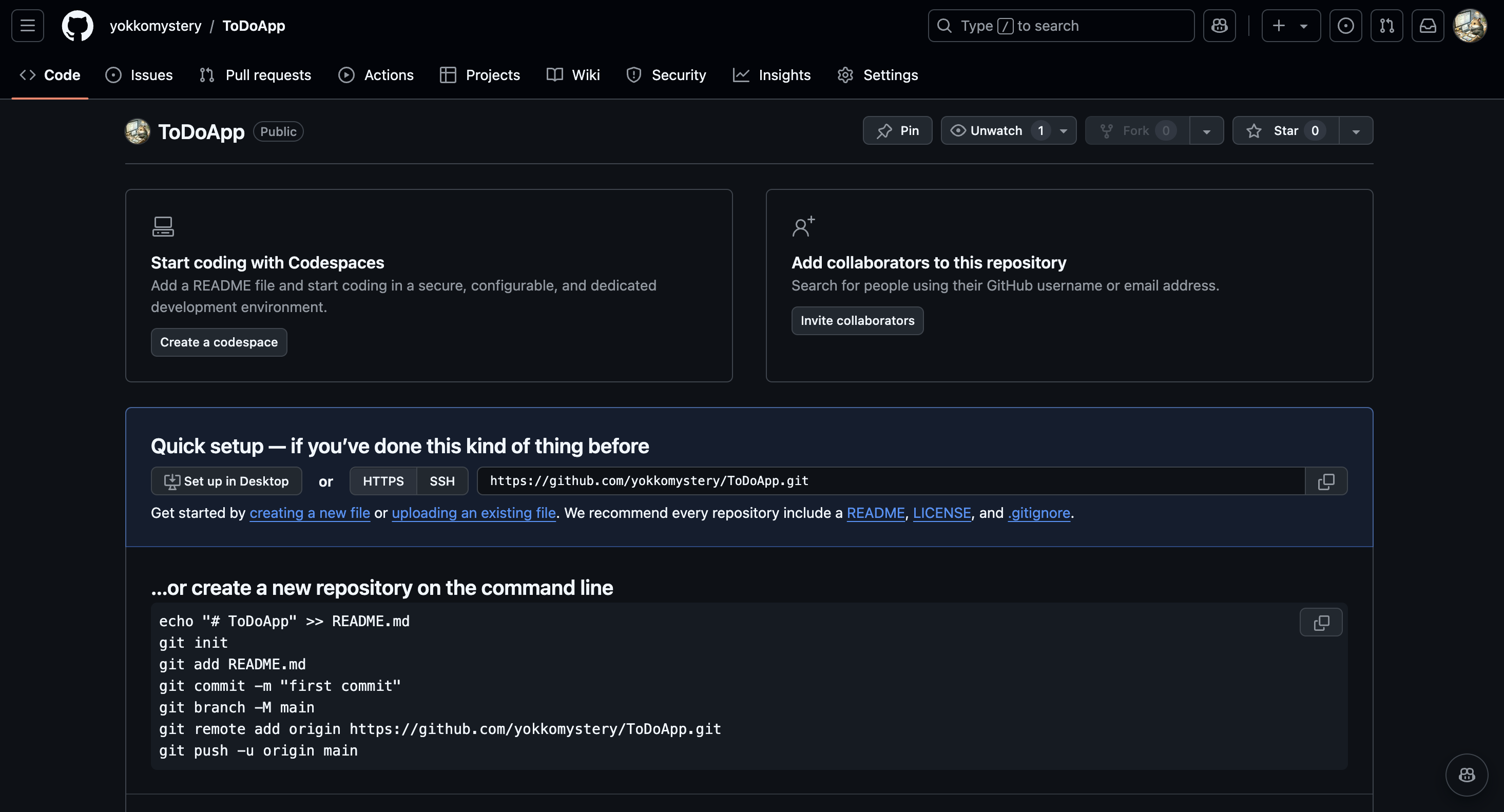Star the ToDoApp repository
The height and width of the screenshot is (812, 1504).
(1285, 131)
